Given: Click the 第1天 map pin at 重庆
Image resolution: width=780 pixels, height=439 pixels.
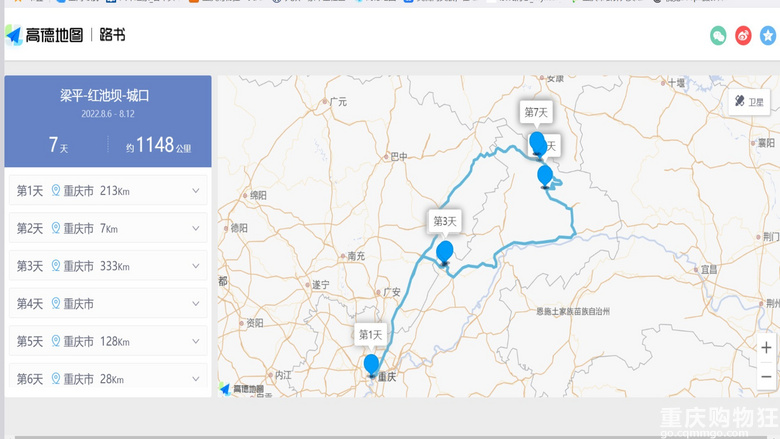Looking at the screenshot, I should (372, 365).
